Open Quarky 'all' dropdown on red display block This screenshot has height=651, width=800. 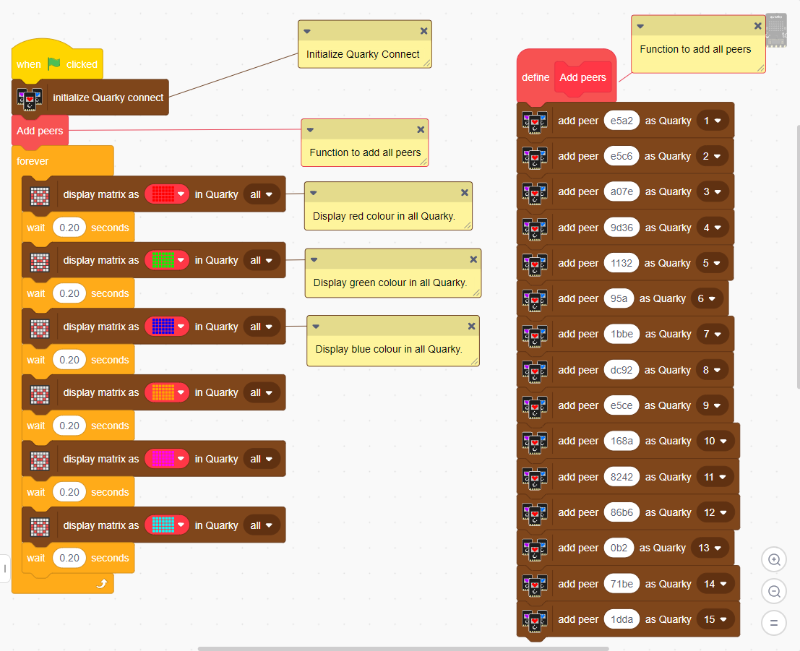261,194
